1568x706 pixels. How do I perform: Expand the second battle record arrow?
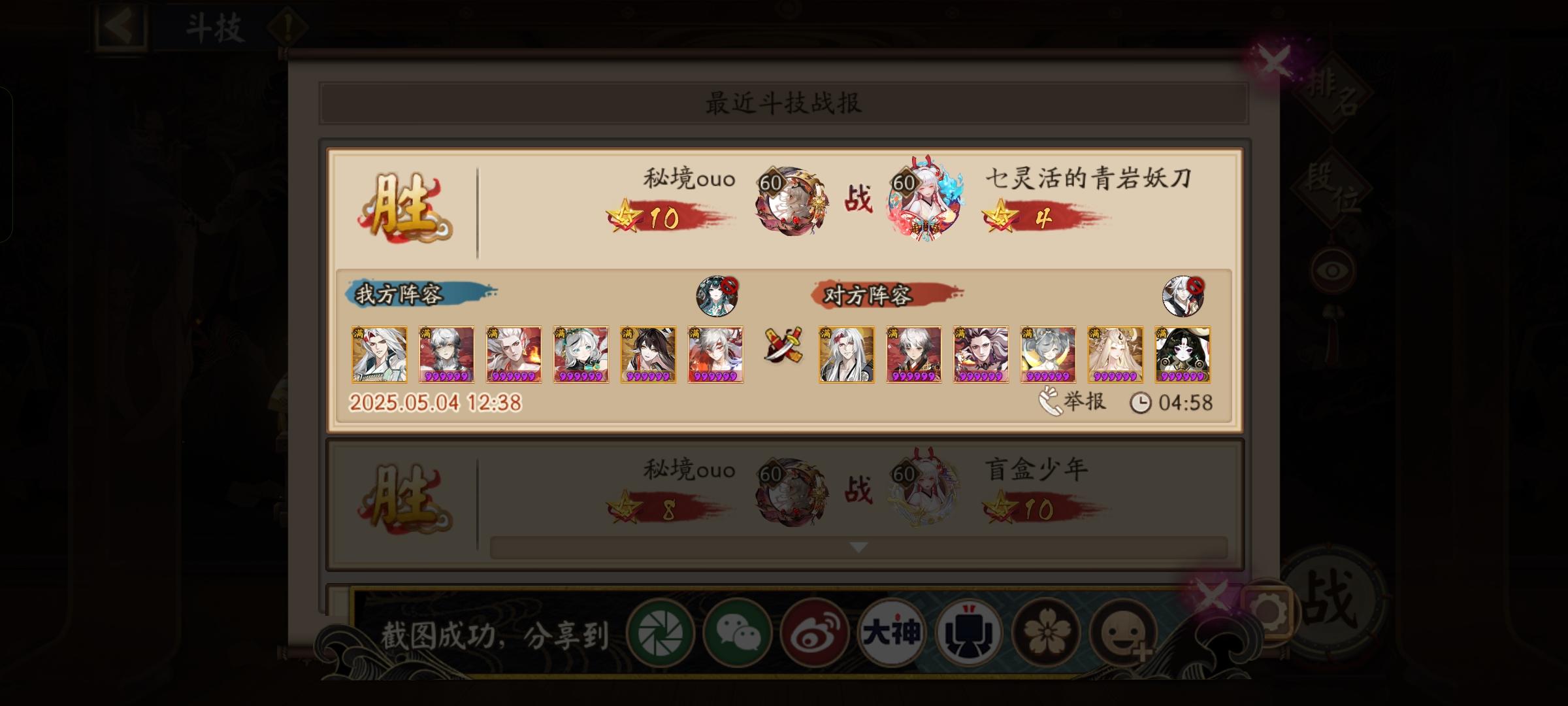pos(858,547)
